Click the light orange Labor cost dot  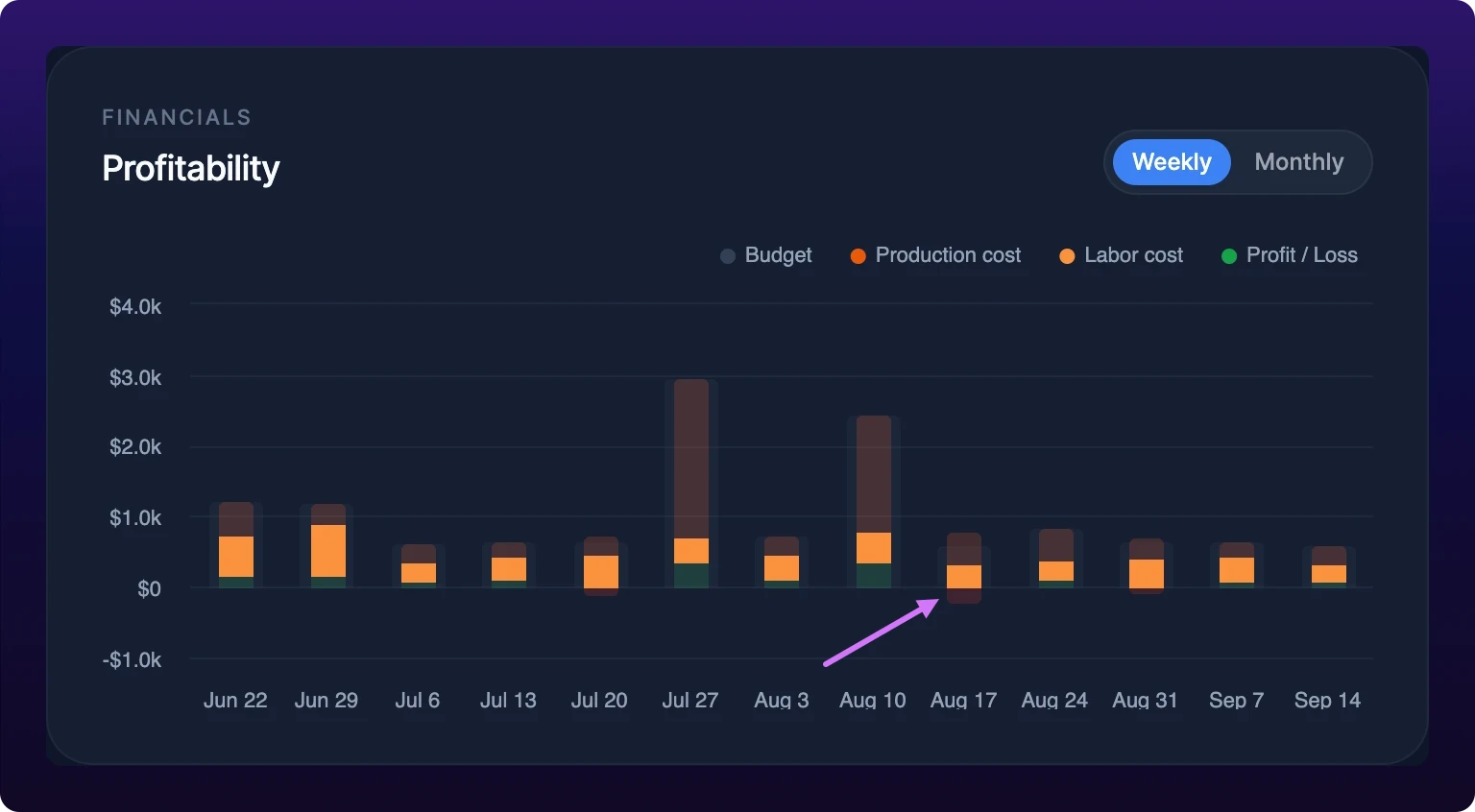[1067, 256]
